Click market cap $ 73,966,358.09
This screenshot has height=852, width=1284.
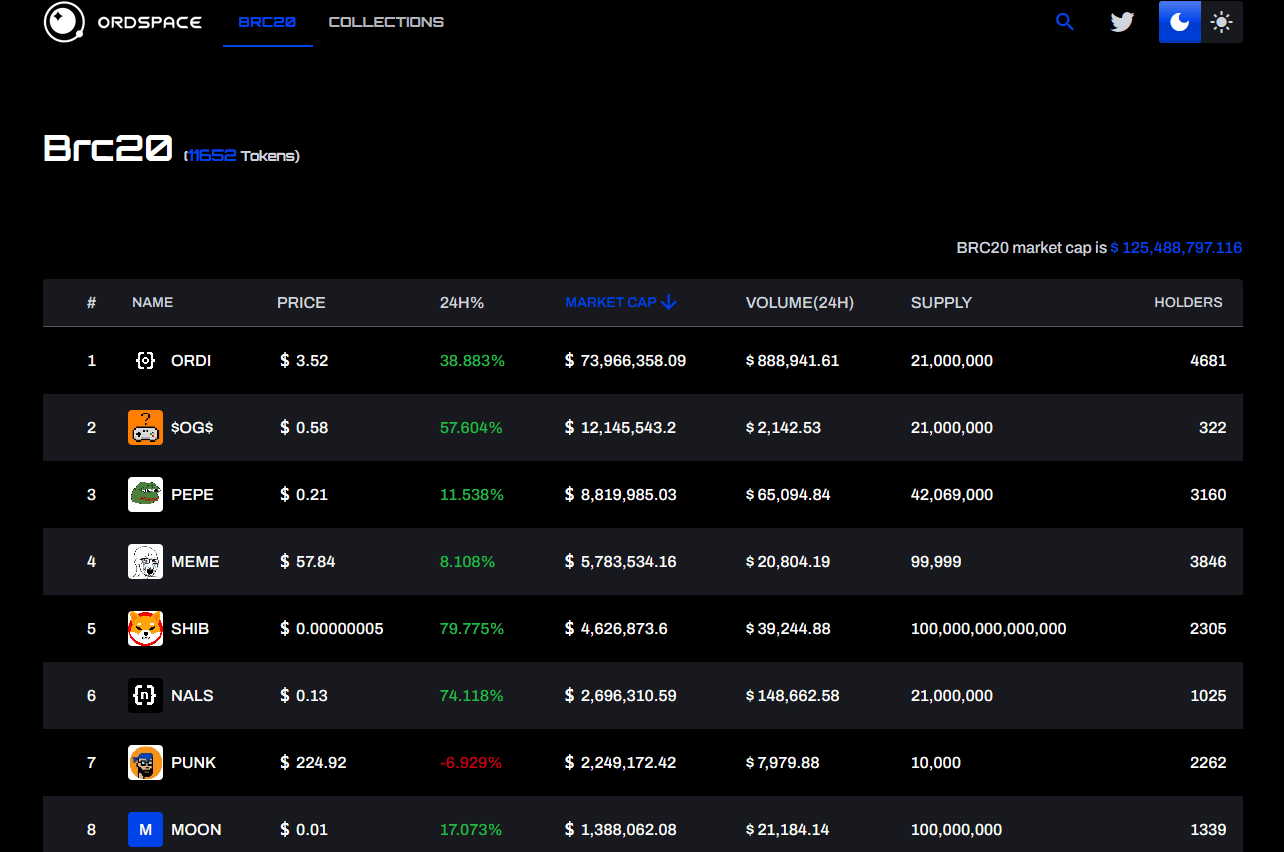pos(625,360)
